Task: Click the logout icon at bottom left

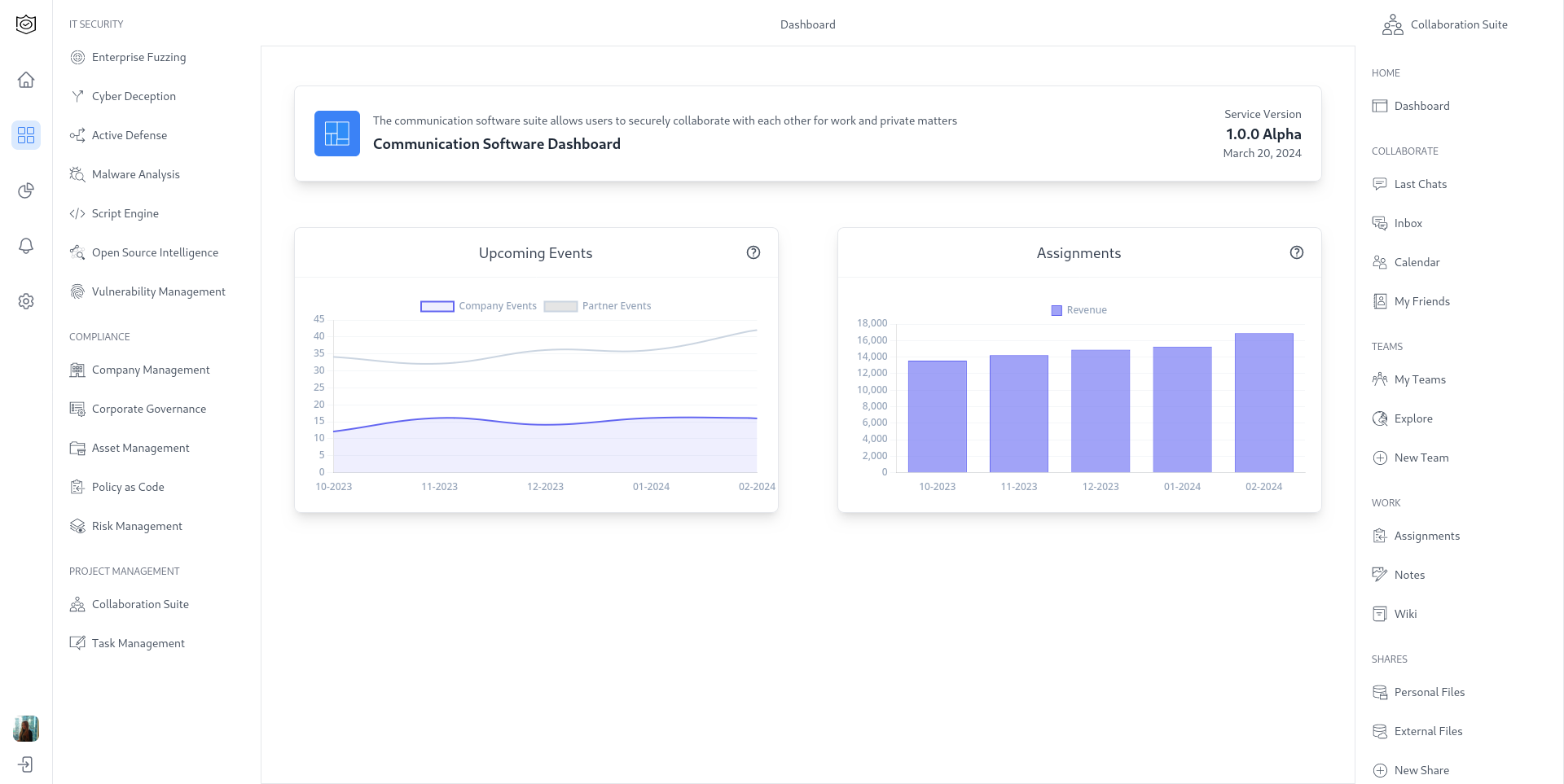Action: point(26,764)
